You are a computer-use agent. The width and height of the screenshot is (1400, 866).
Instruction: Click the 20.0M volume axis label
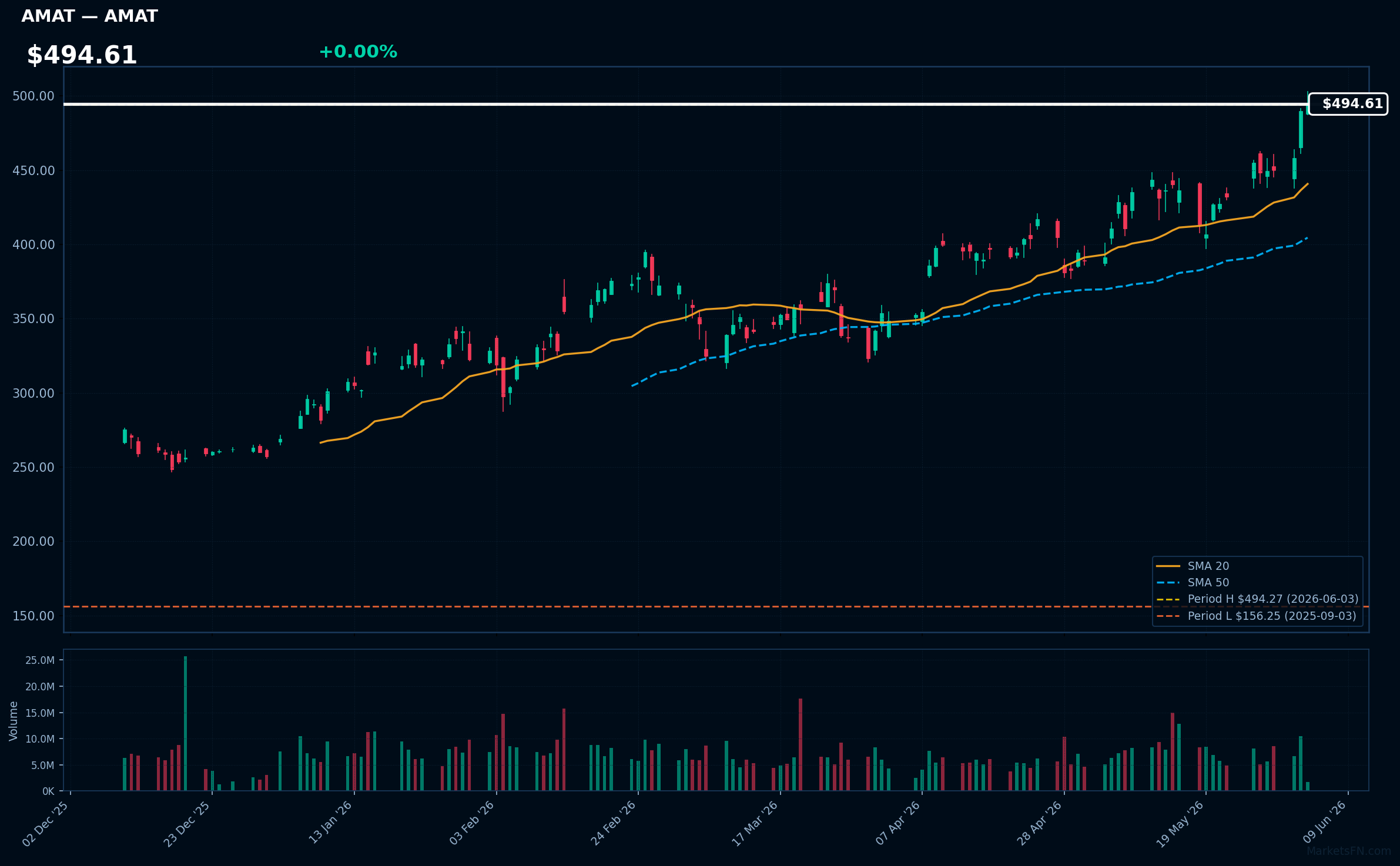pos(40,687)
